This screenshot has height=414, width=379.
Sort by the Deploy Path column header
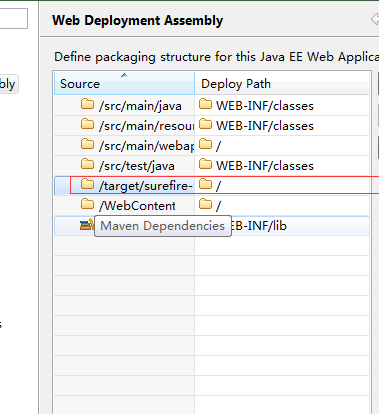[x=282, y=83]
